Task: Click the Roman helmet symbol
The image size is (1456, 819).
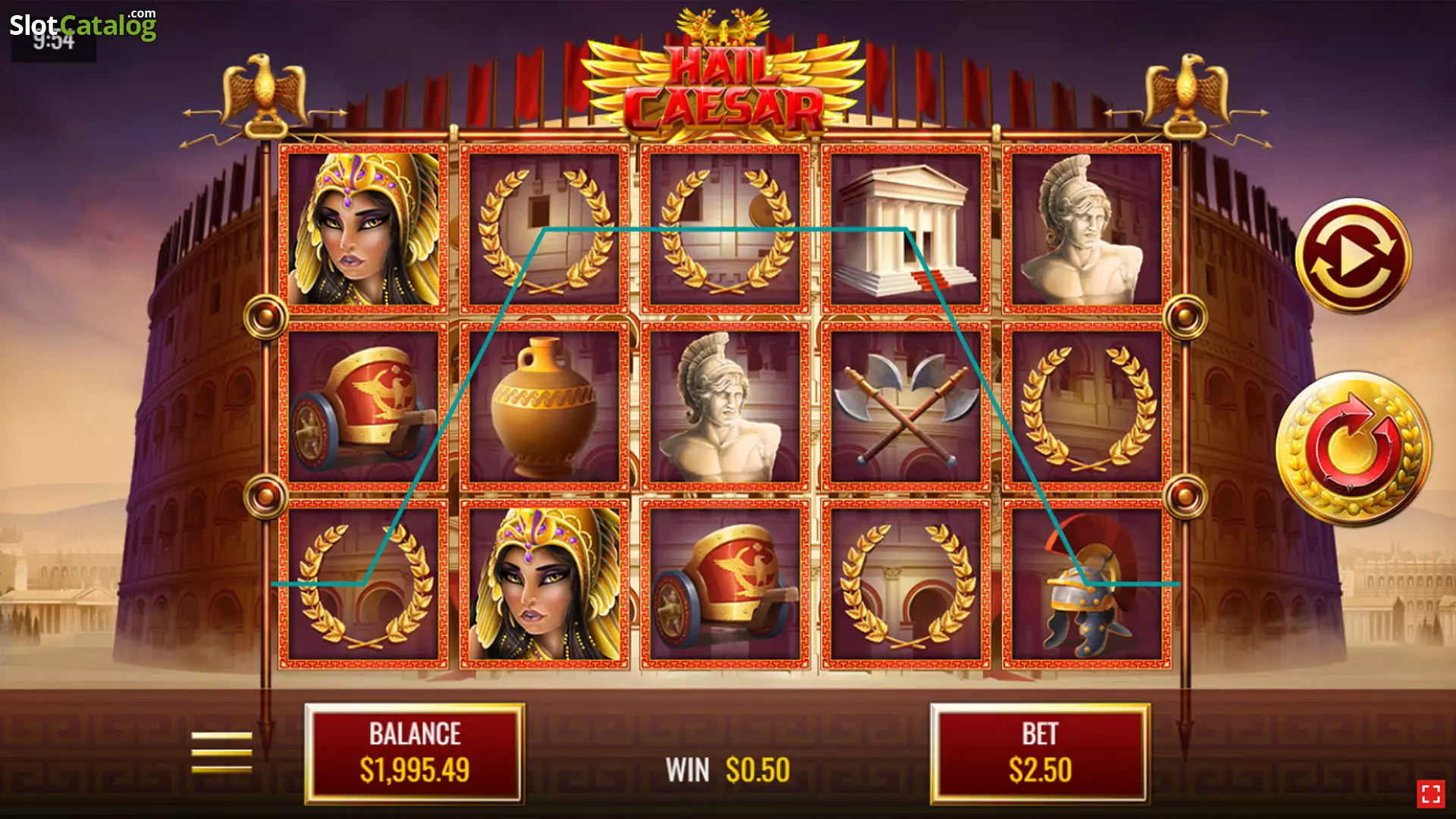Action: tap(1087, 584)
